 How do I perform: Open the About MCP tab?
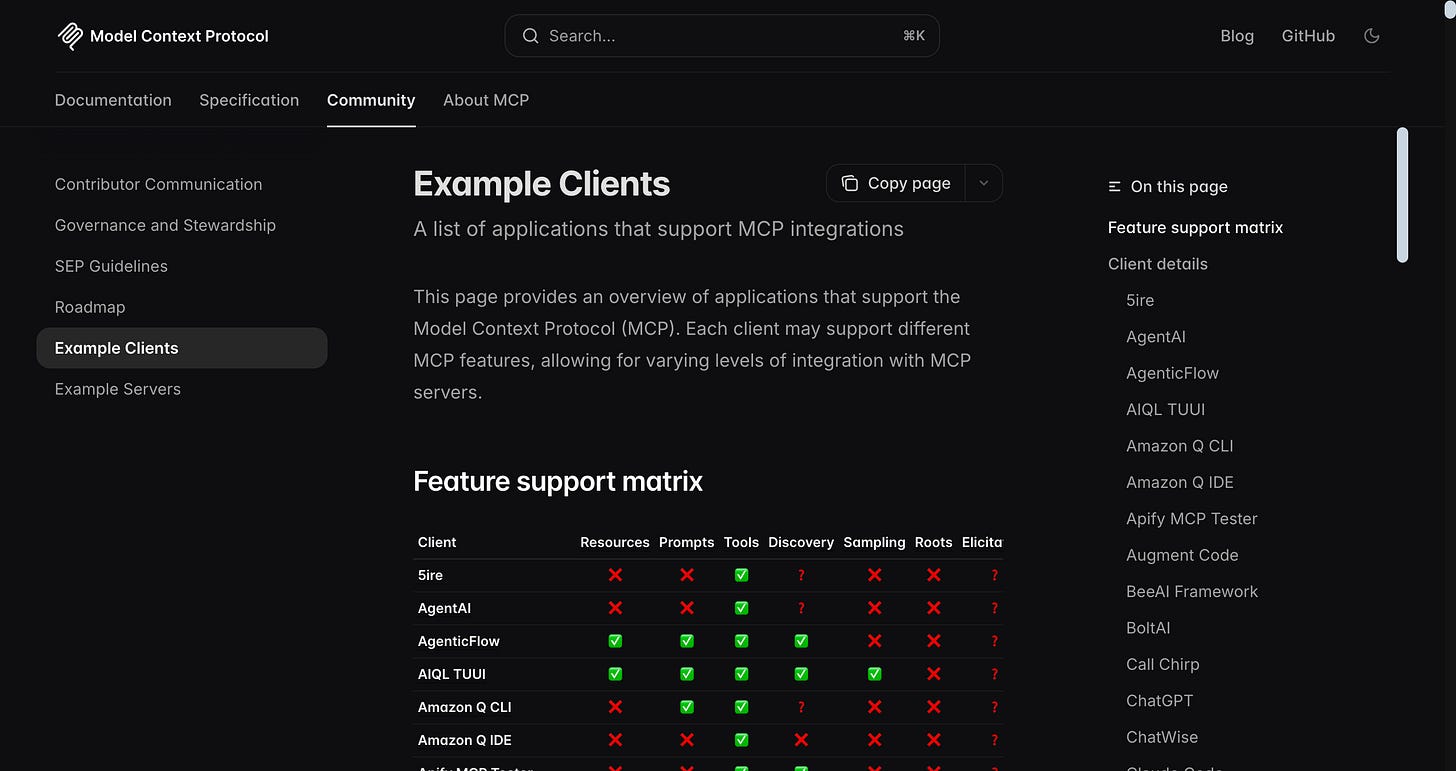[486, 100]
